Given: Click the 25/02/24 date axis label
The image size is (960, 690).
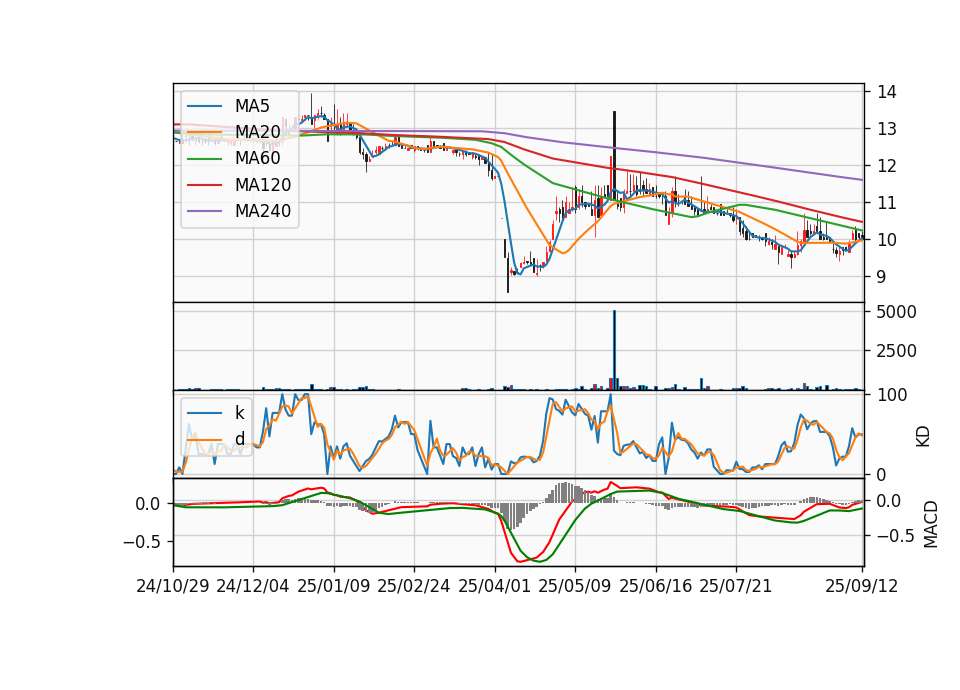Looking at the screenshot, I should [414, 586].
